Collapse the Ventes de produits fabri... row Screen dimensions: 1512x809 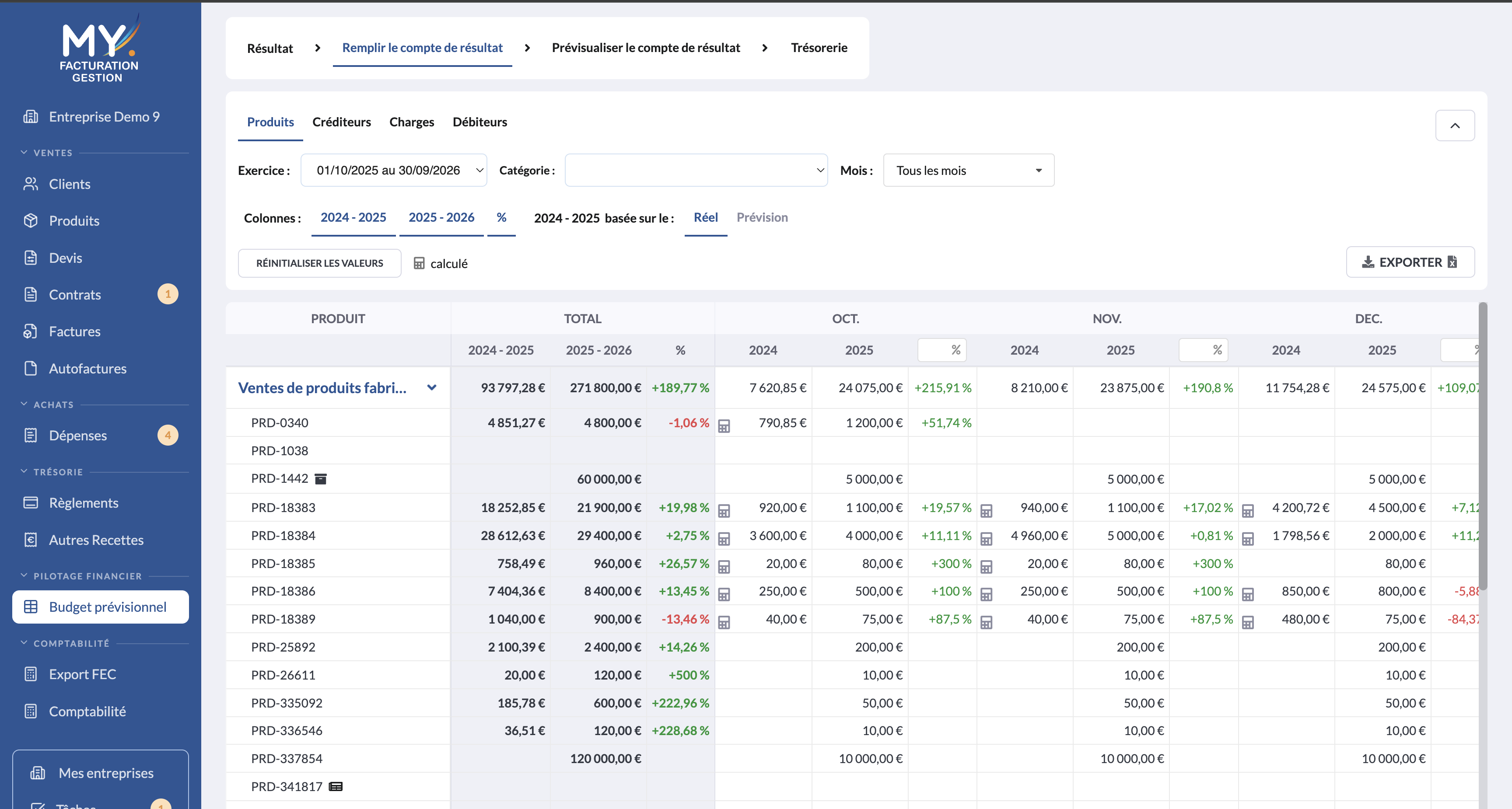(431, 387)
